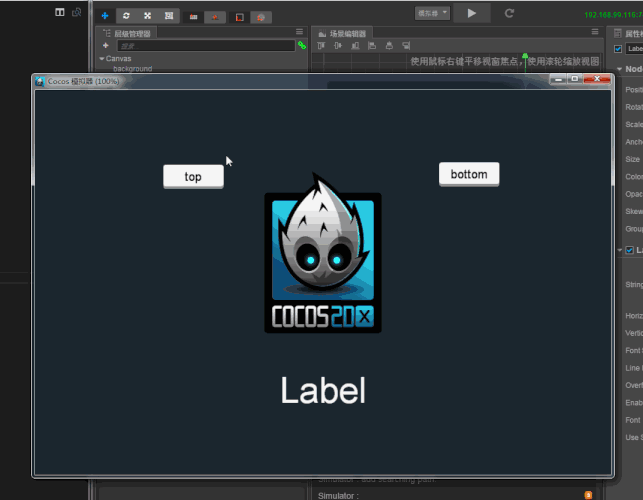Click the align right icon in scene toolbar
Screen dimensions: 643x500
406,46
